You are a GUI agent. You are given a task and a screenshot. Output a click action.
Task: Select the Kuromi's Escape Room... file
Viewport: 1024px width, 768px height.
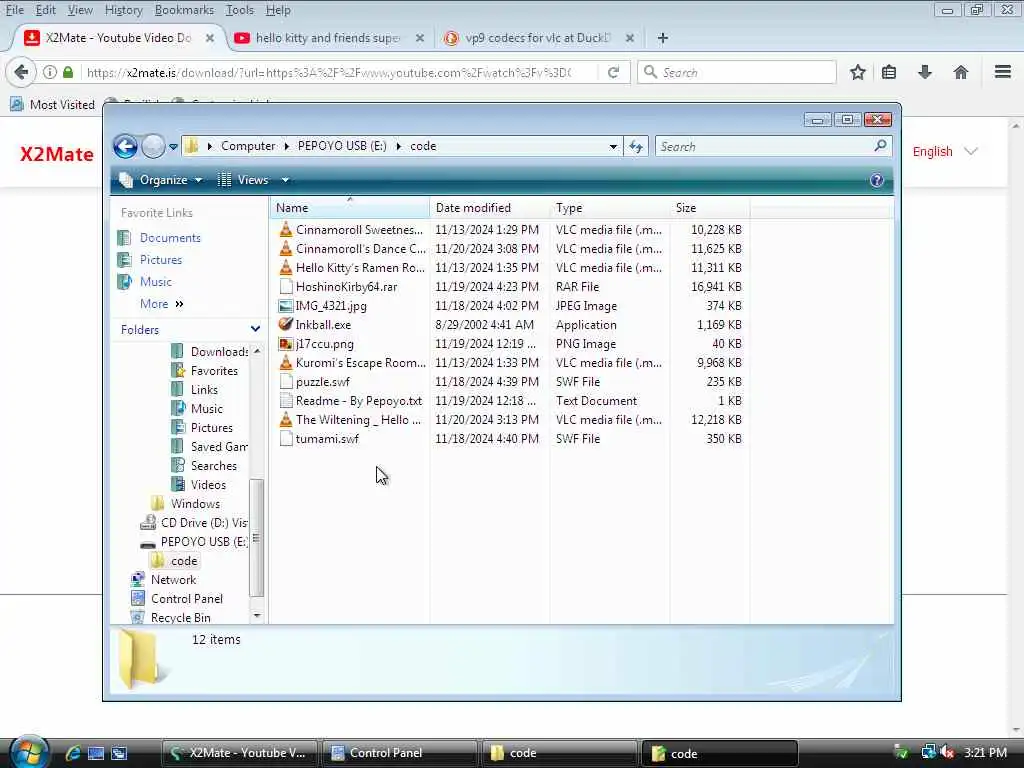point(353,362)
